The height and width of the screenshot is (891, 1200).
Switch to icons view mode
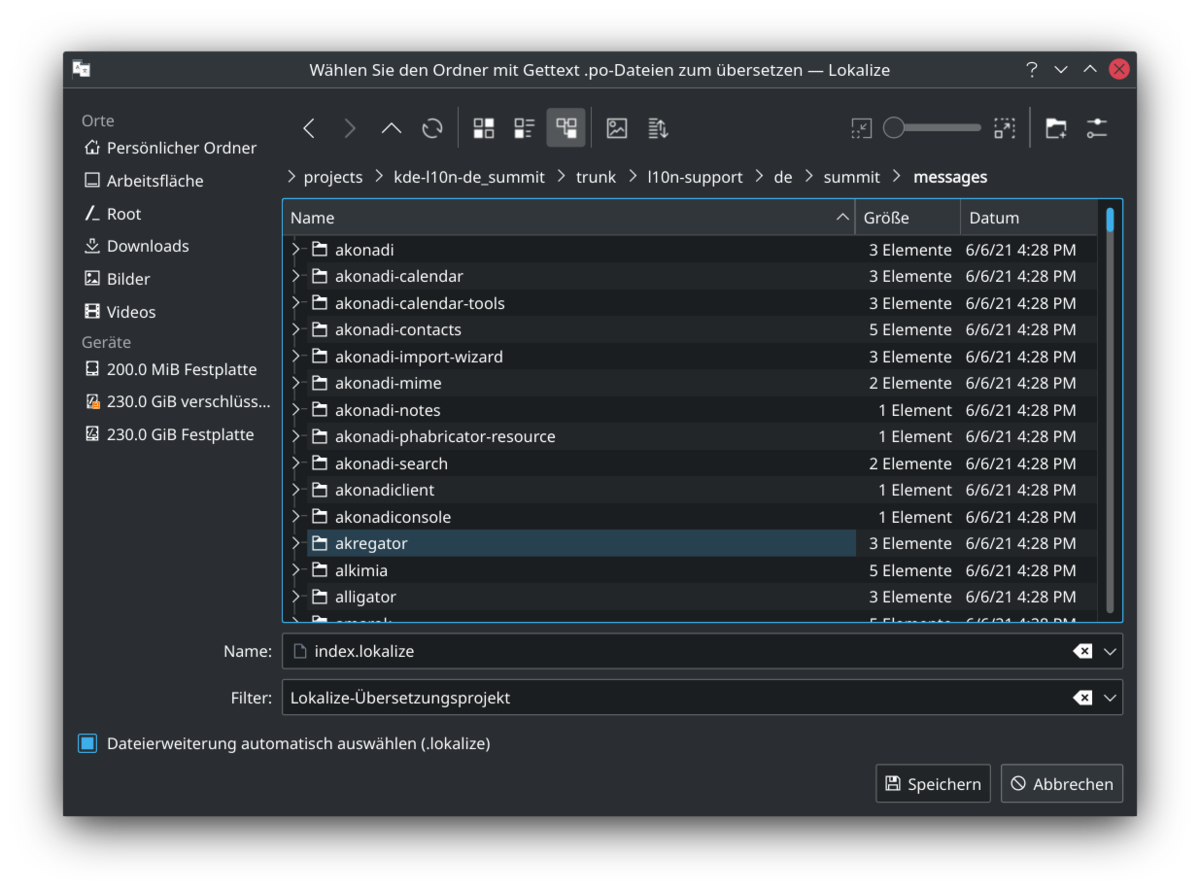pos(484,128)
